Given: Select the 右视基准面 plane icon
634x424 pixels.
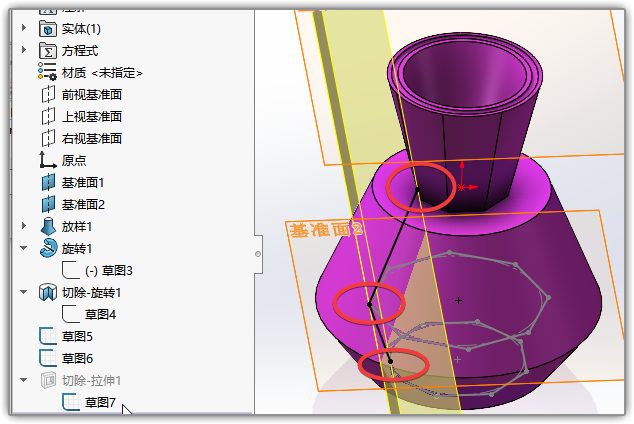Looking at the screenshot, I should (48, 139).
